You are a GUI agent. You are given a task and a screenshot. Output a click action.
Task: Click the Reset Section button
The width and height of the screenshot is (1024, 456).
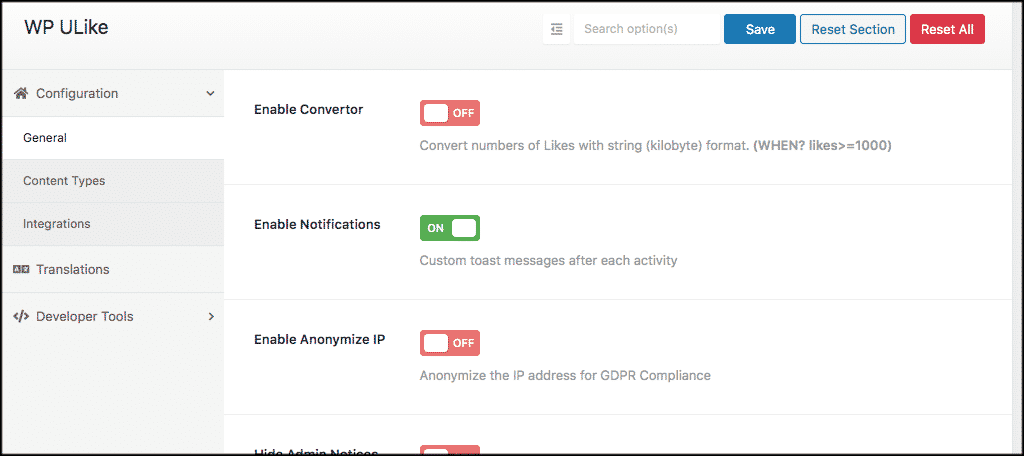coord(853,29)
